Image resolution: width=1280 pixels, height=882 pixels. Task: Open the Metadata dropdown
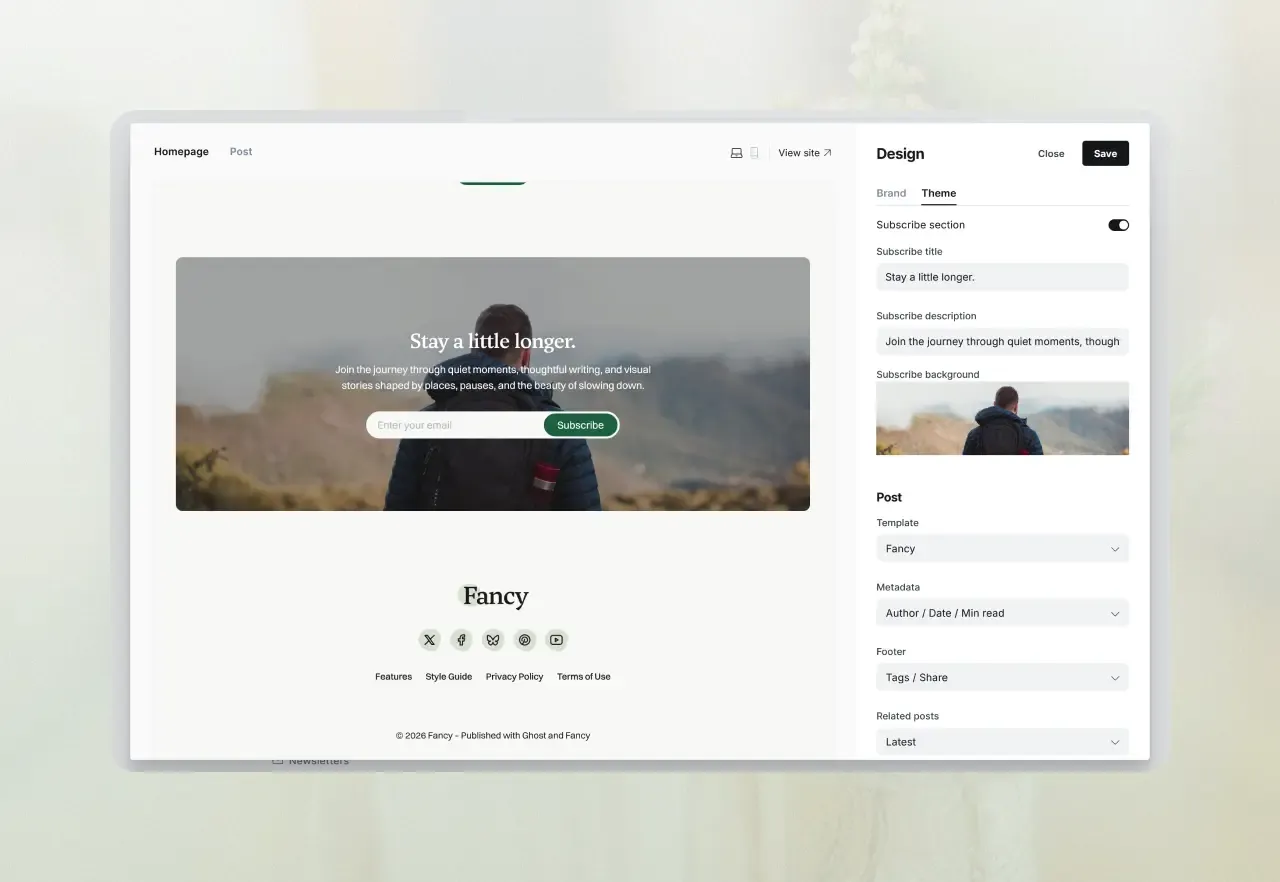coord(1002,613)
